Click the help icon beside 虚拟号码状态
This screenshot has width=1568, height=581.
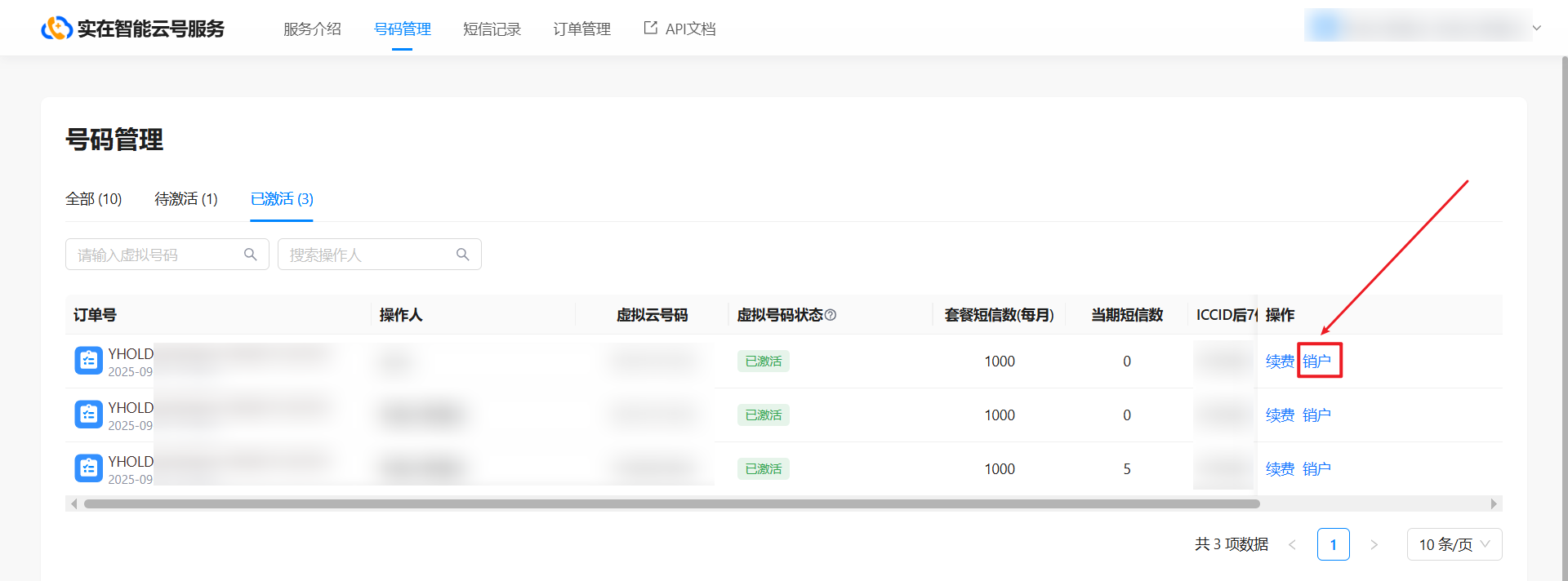pos(831,315)
